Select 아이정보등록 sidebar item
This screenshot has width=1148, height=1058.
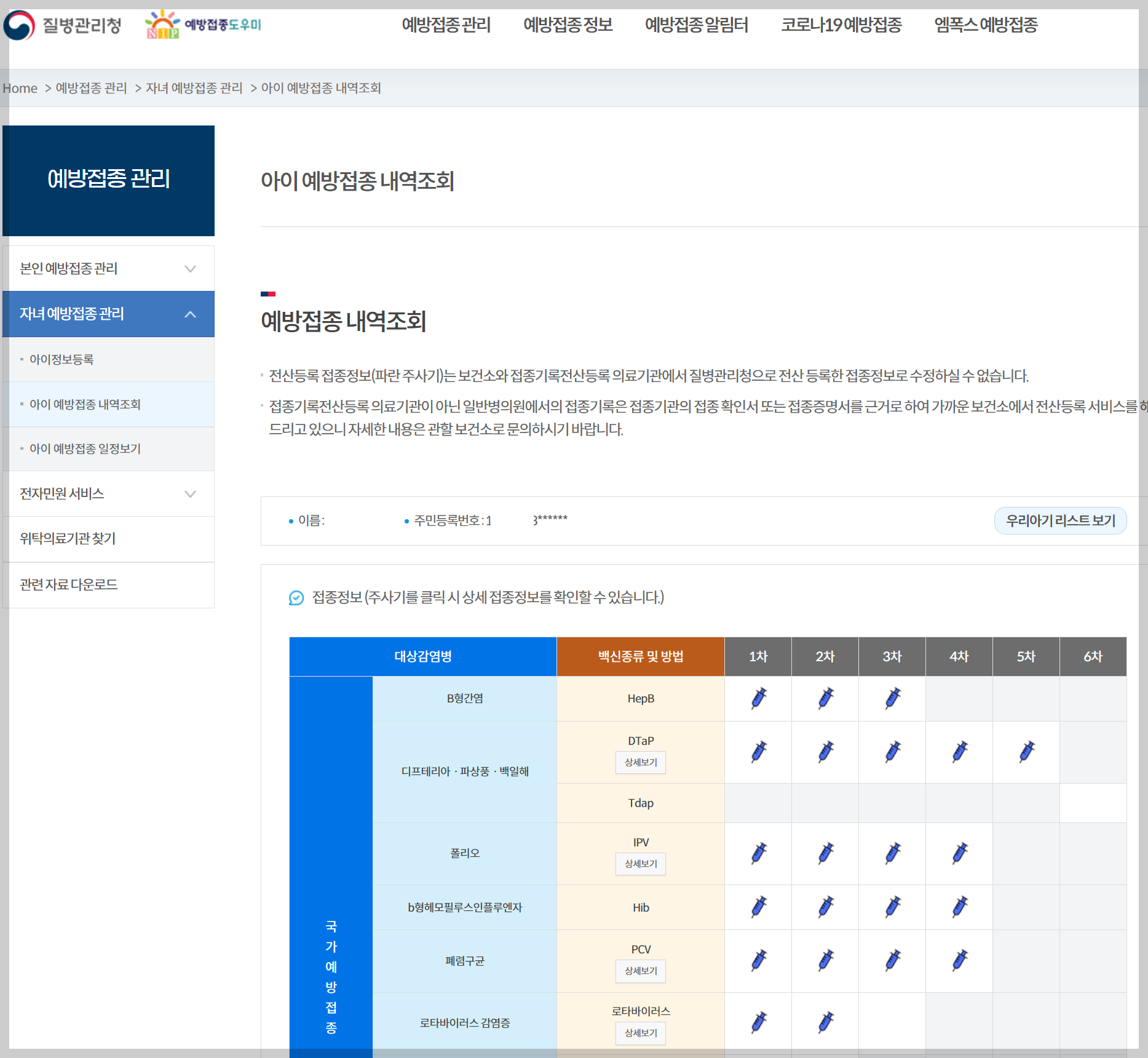[x=109, y=359]
